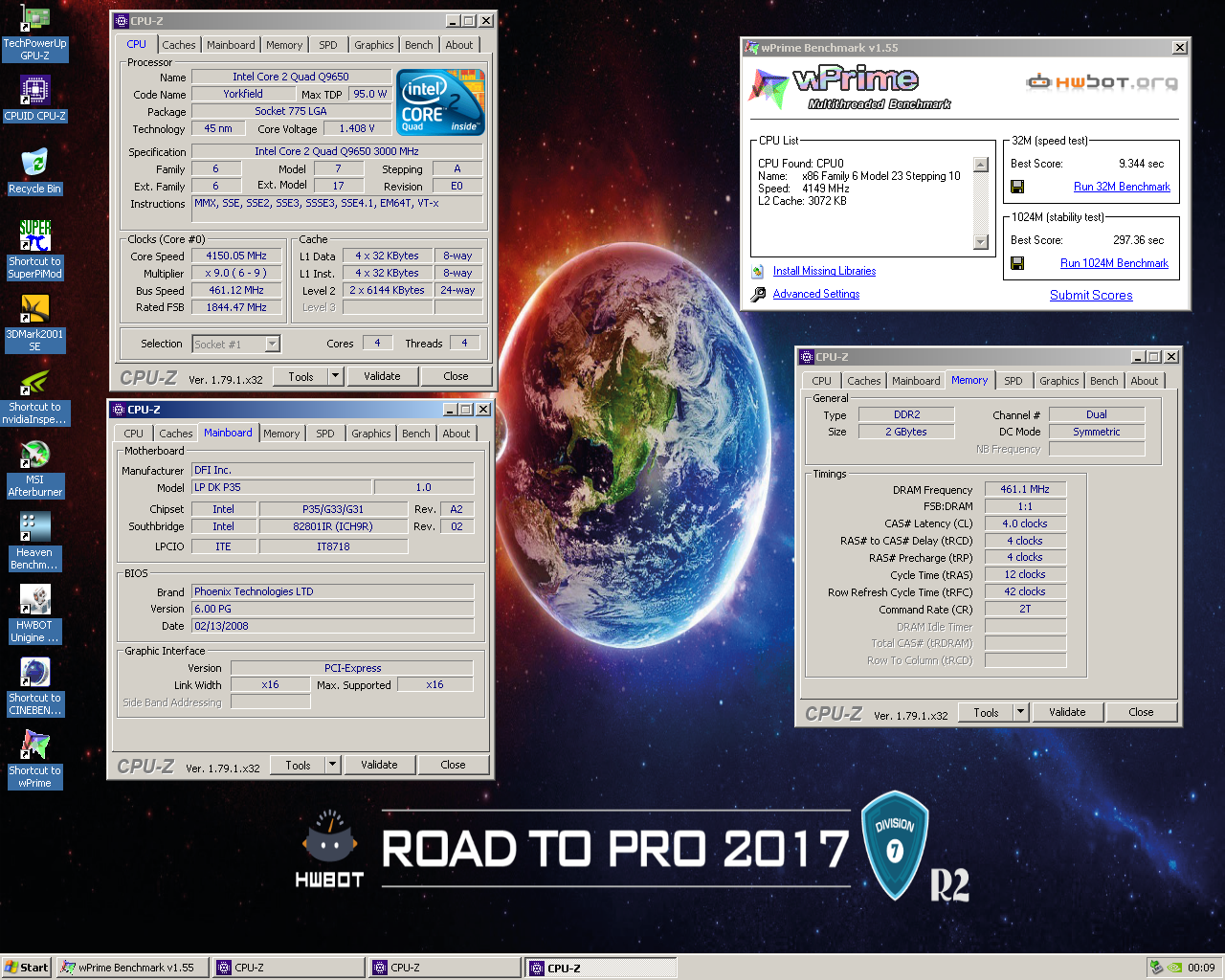The width and height of the screenshot is (1225, 980).
Task: Switch to CPU tab in Mainboard window
Action: pyautogui.click(x=134, y=434)
